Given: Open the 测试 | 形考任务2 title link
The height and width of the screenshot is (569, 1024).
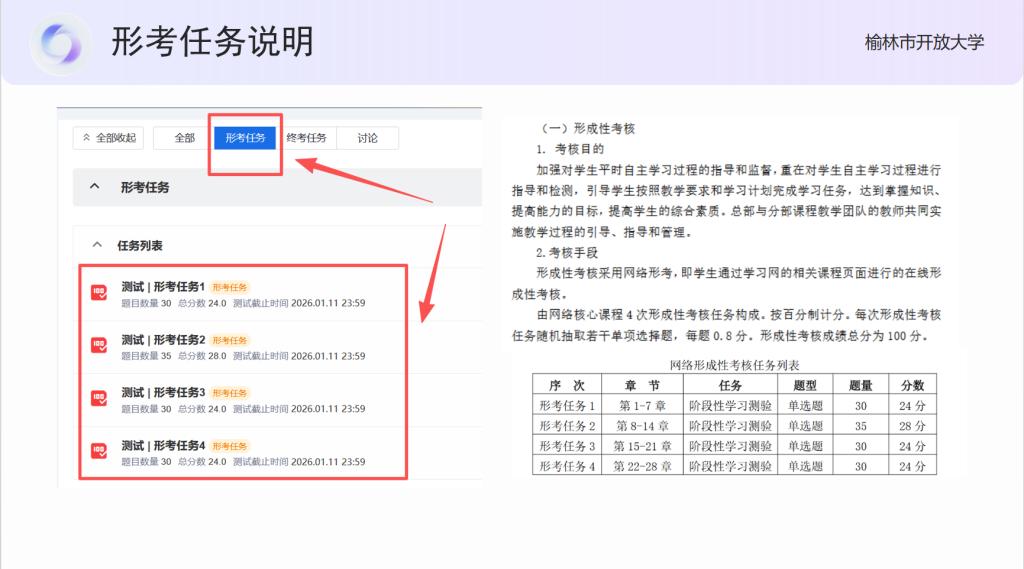Looking at the screenshot, I should [x=163, y=340].
